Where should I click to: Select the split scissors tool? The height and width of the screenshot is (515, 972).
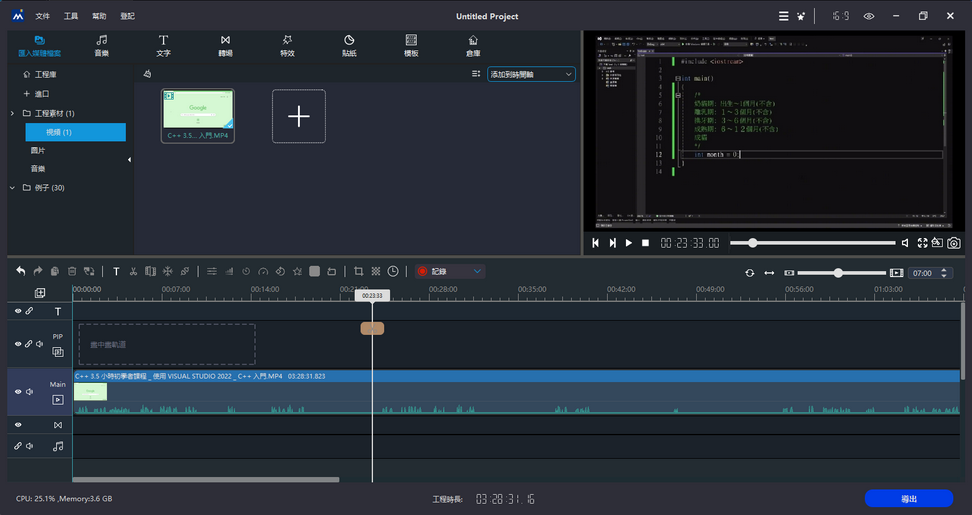click(133, 271)
